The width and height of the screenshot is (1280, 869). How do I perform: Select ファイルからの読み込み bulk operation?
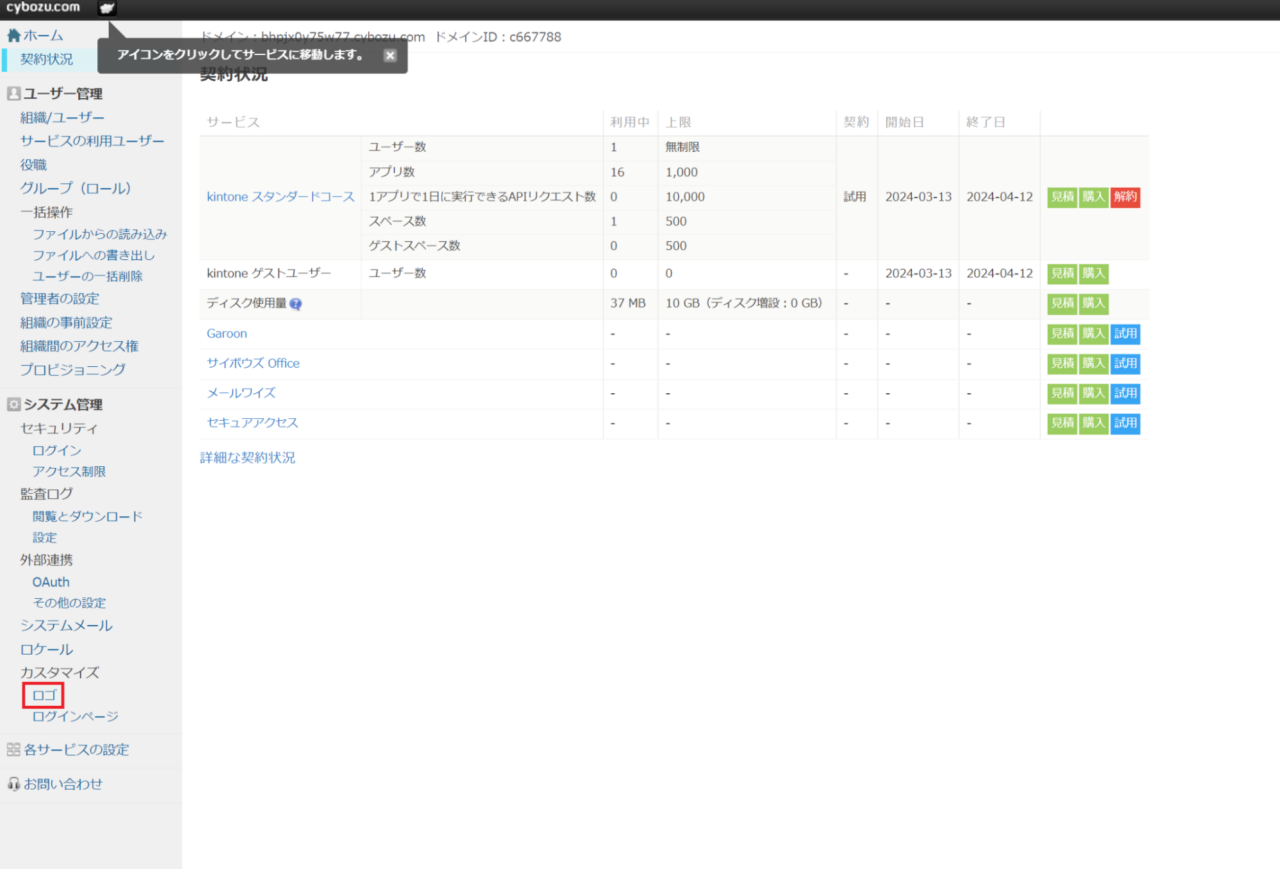[x=99, y=234]
